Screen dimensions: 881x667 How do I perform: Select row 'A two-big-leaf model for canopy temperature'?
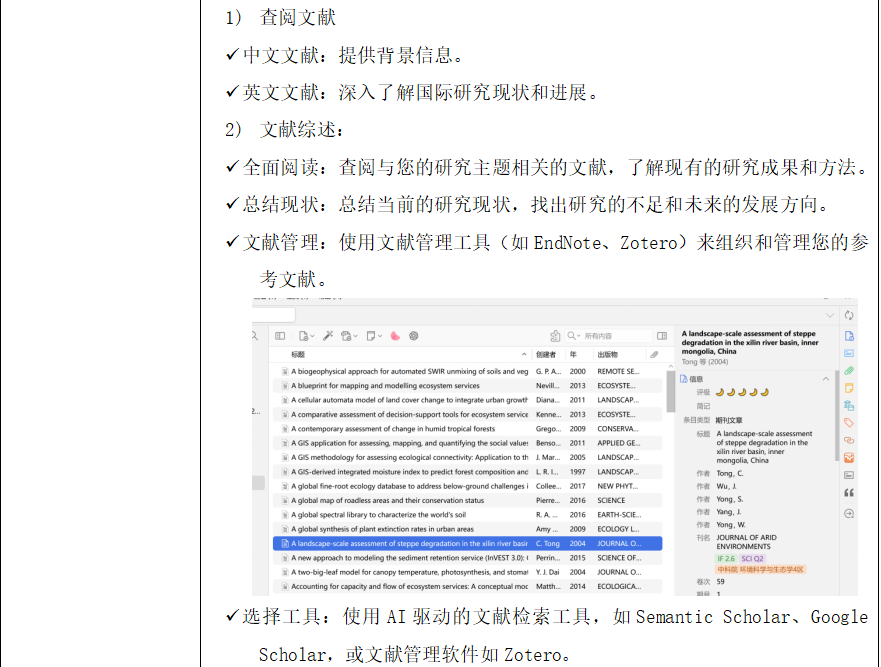(467, 572)
